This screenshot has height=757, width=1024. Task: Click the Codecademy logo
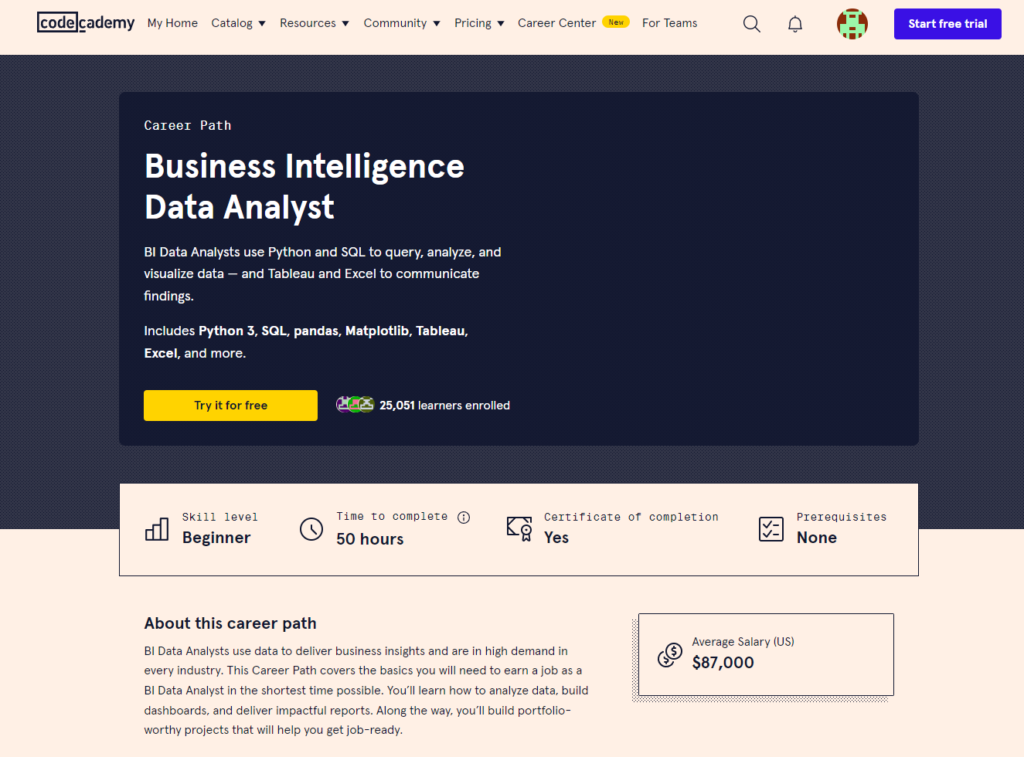click(86, 23)
